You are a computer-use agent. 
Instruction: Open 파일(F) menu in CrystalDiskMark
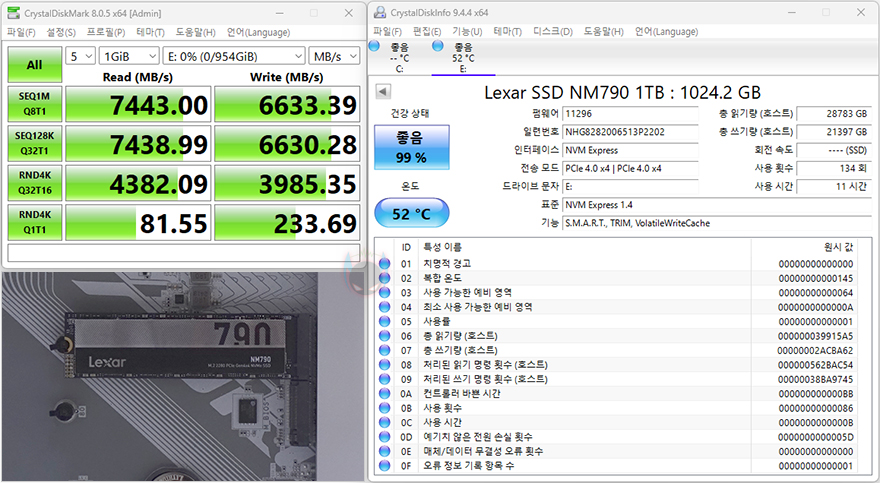click(x=21, y=33)
